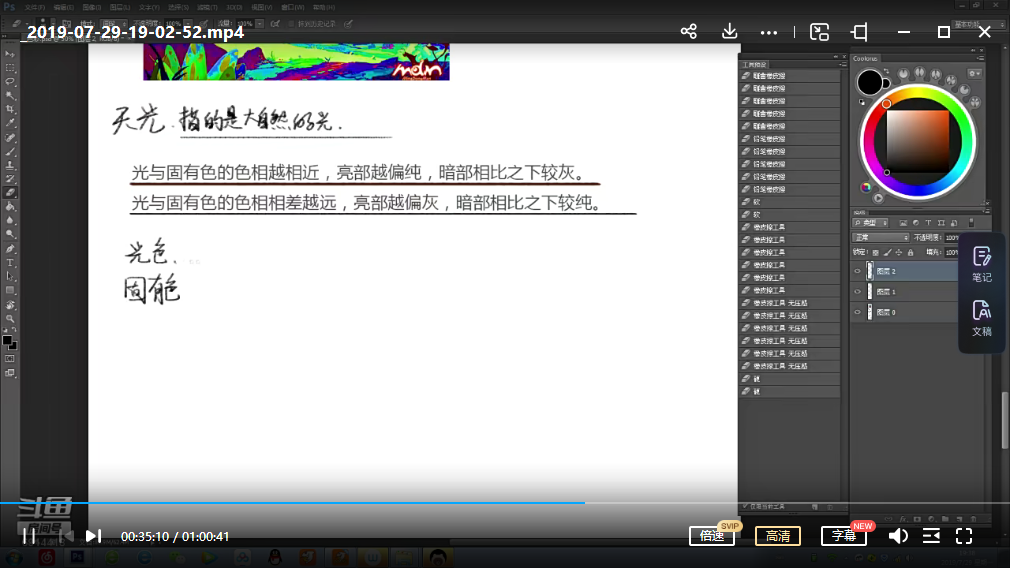Open the 文件(F) menu

(35, 7)
